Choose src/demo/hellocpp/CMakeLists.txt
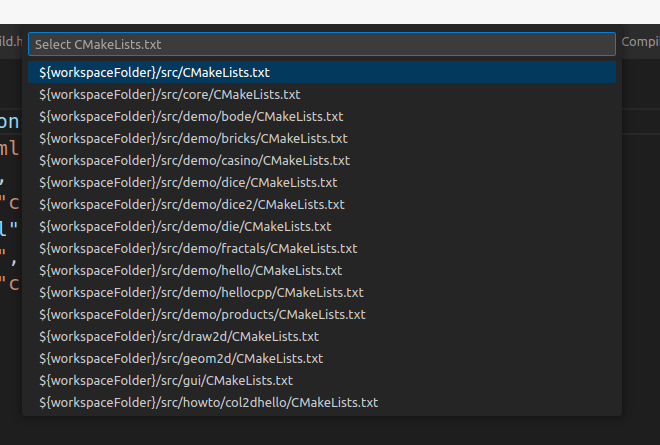This screenshot has width=660, height=445. tap(201, 293)
